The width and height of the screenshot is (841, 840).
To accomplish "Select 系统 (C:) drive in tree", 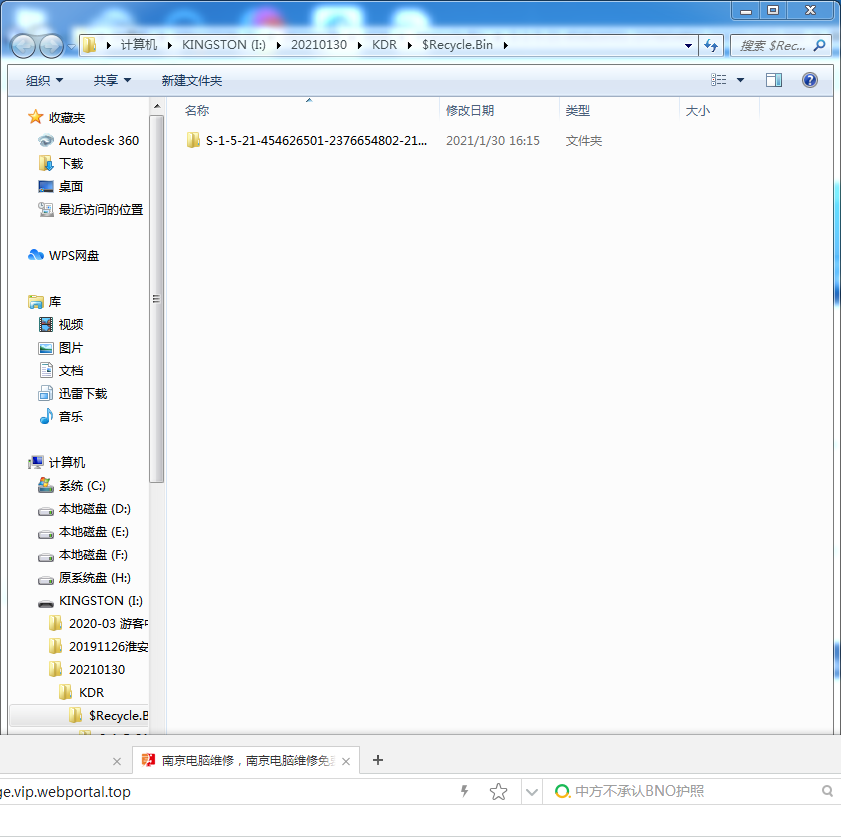I will click(x=82, y=486).
